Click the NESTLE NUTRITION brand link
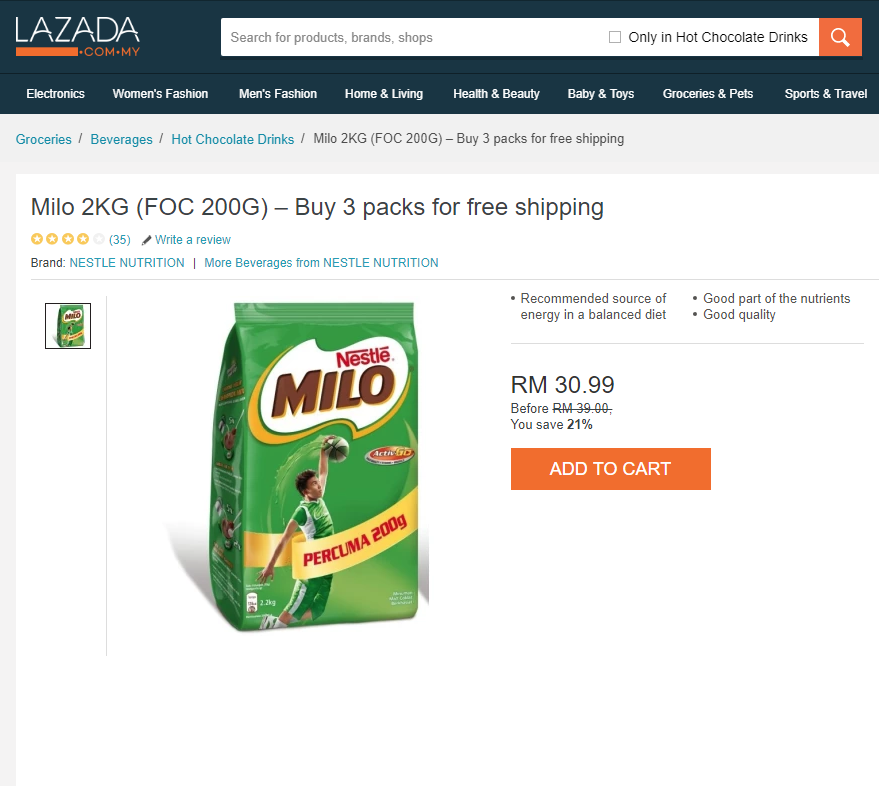Image resolution: width=879 pixels, height=786 pixels. pos(127,263)
